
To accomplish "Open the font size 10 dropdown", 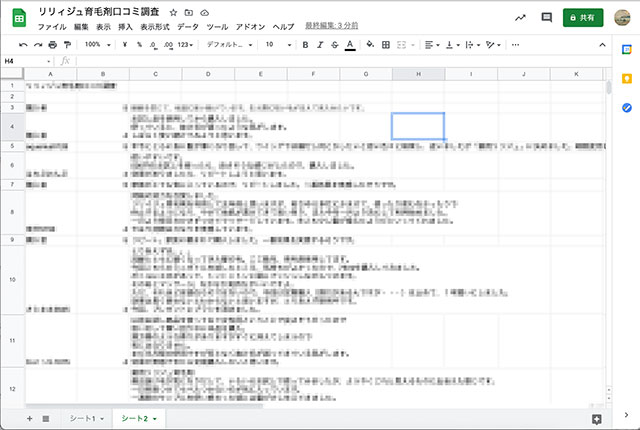I will click(x=277, y=45).
